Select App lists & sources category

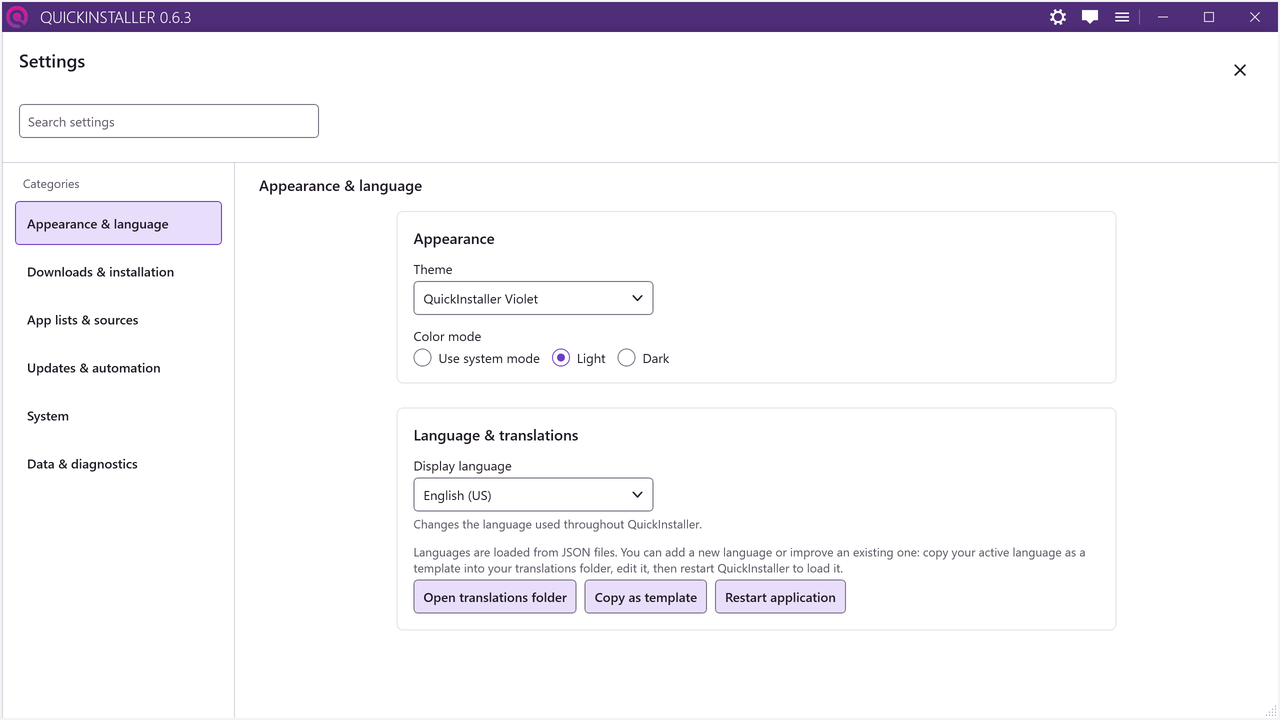pyautogui.click(x=118, y=320)
